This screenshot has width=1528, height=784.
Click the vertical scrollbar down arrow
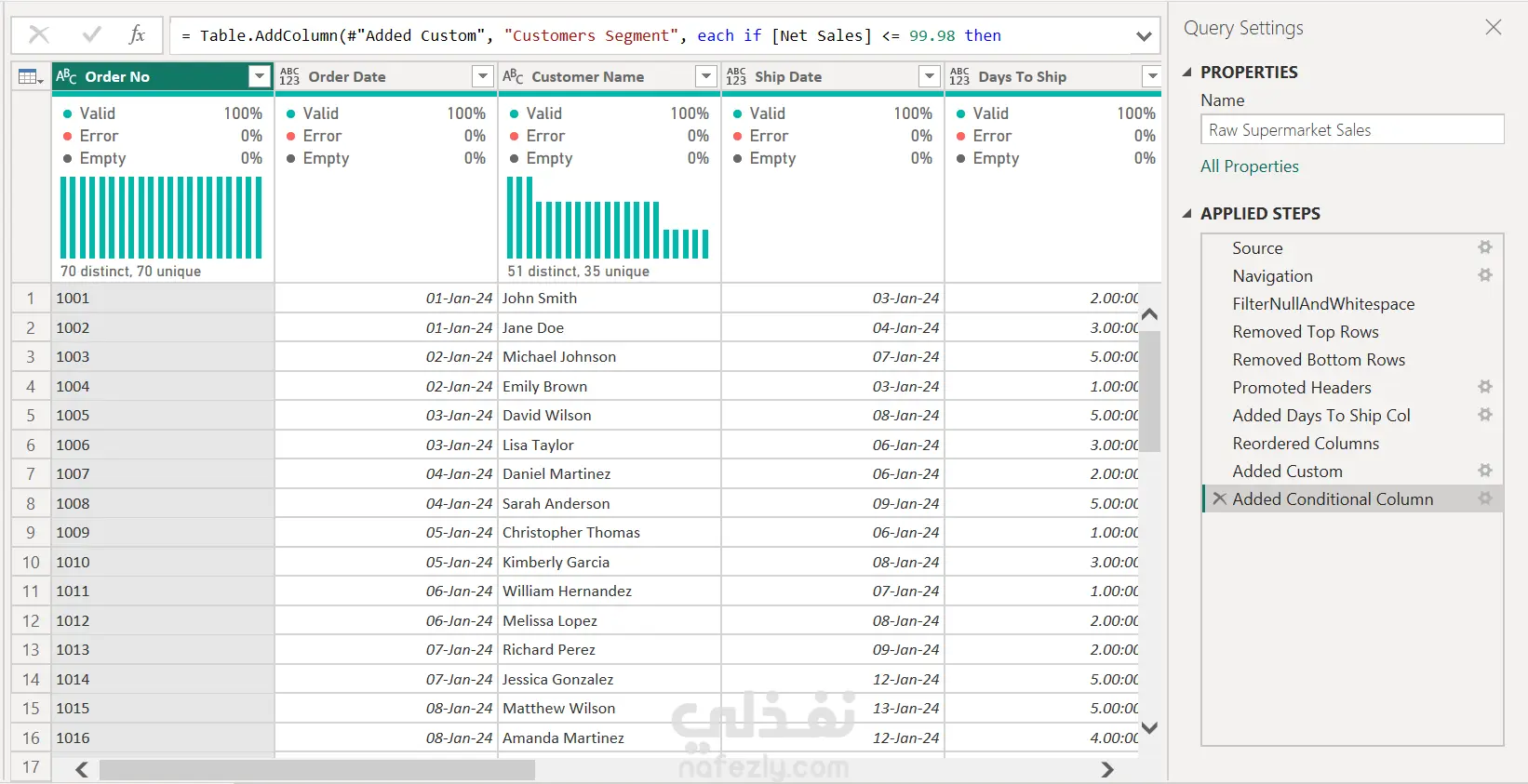(x=1150, y=728)
